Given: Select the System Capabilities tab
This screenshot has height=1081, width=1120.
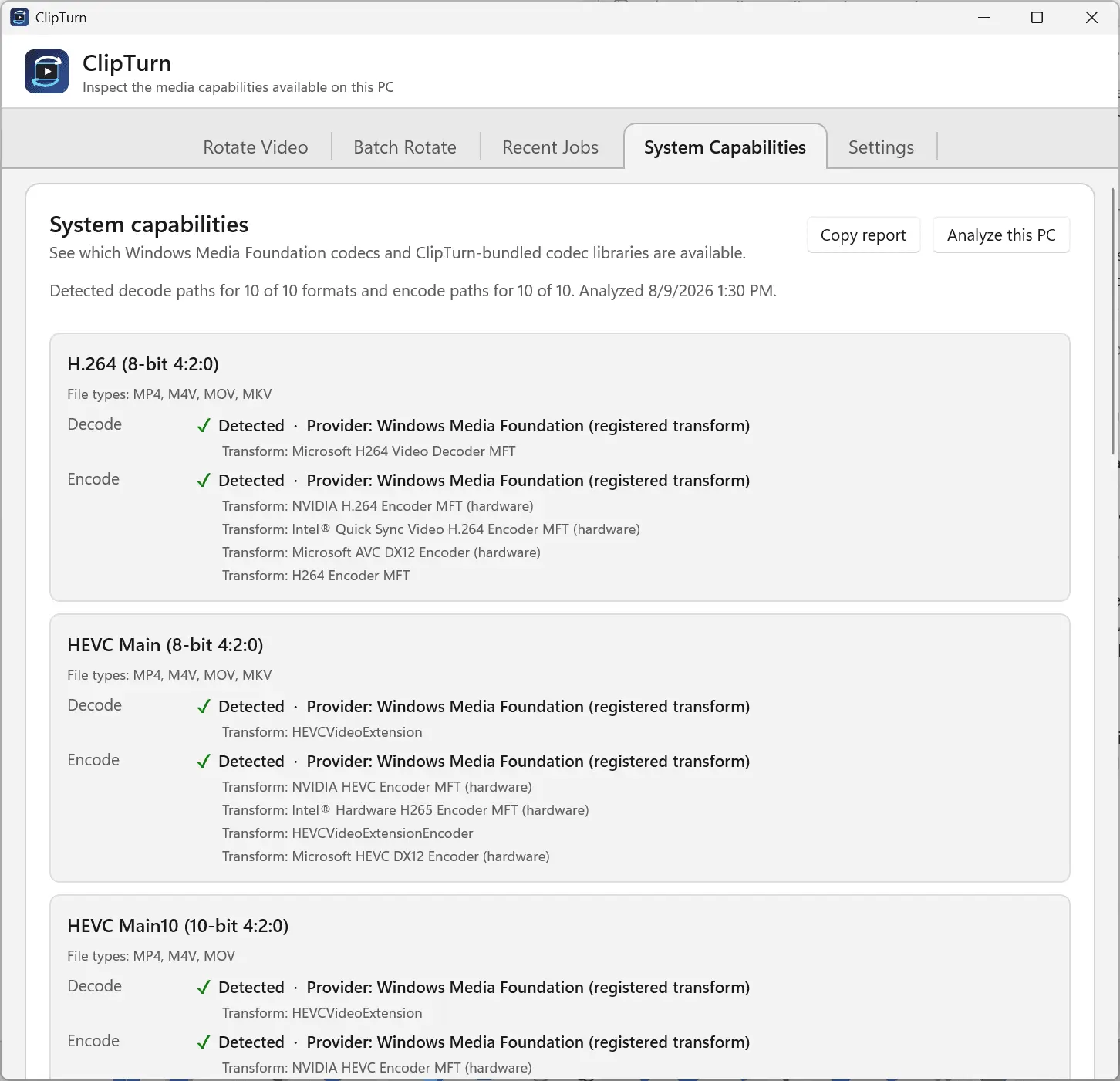Looking at the screenshot, I should (725, 147).
